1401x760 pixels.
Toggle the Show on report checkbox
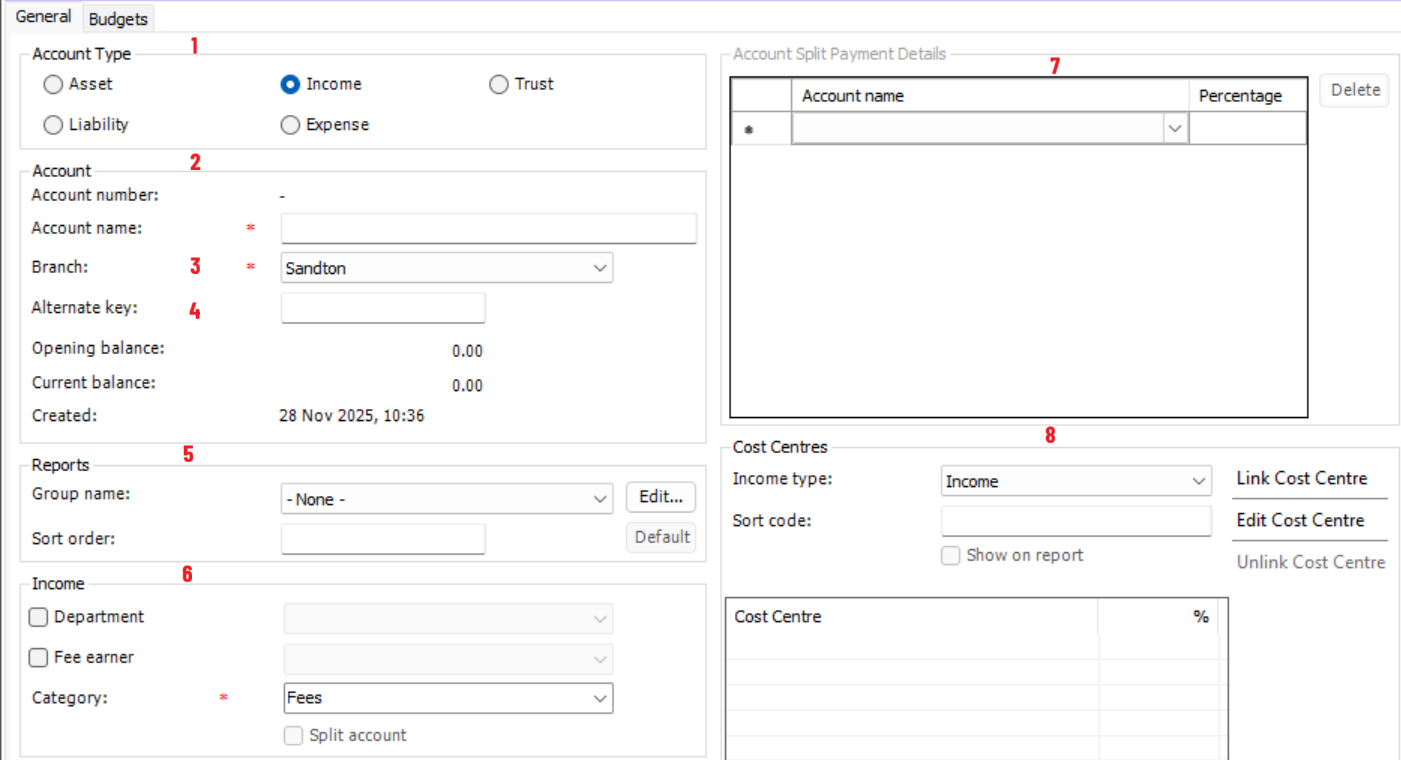click(x=951, y=556)
